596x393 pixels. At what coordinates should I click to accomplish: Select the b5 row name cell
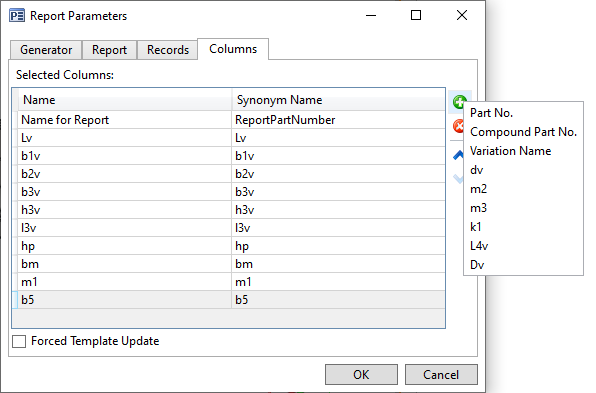[124, 300]
